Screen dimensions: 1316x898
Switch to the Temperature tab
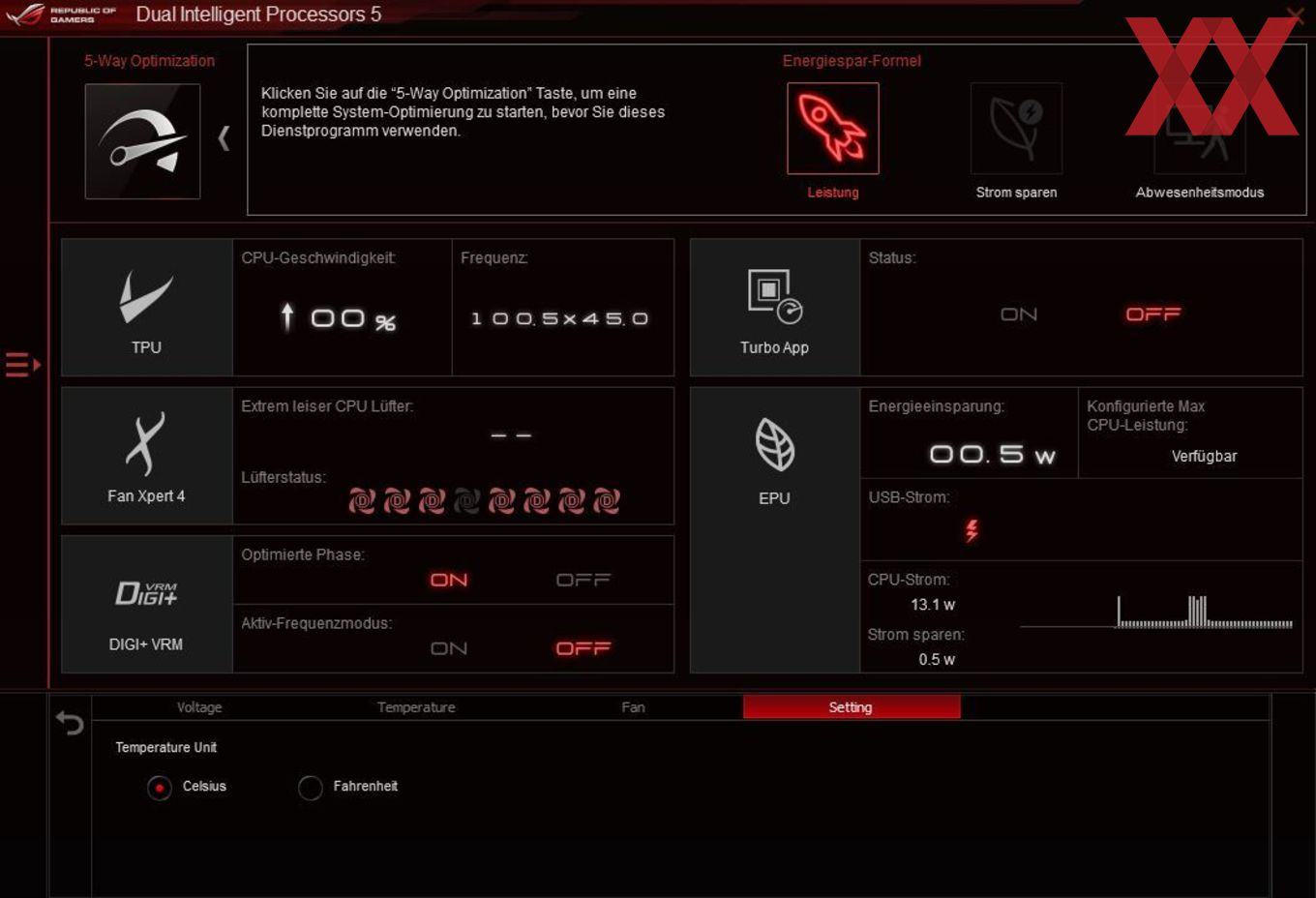click(x=416, y=707)
